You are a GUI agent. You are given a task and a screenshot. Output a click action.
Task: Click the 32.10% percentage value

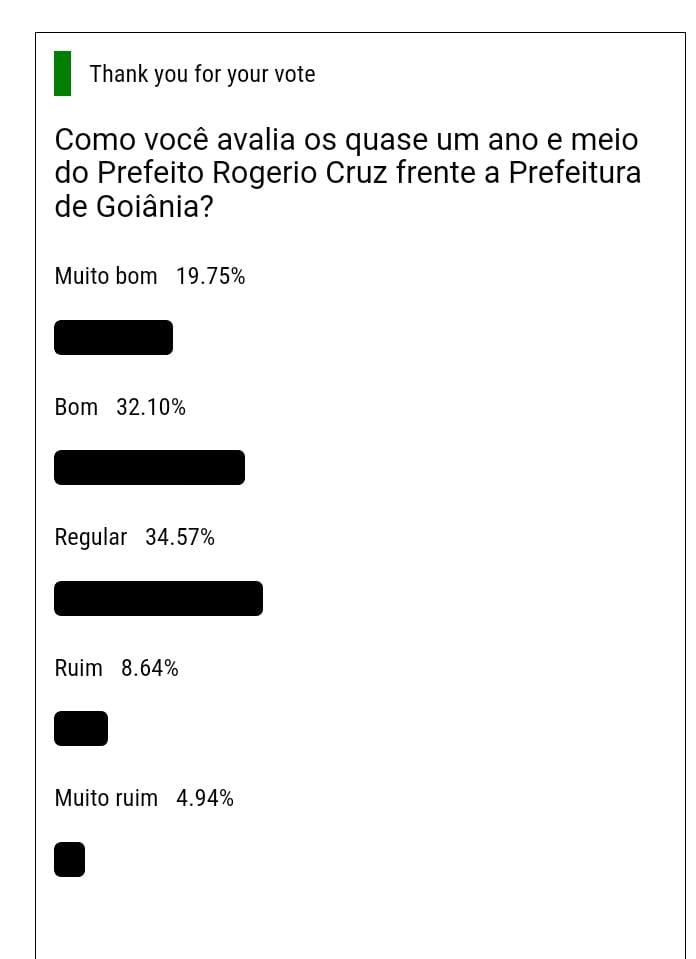point(150,407)
